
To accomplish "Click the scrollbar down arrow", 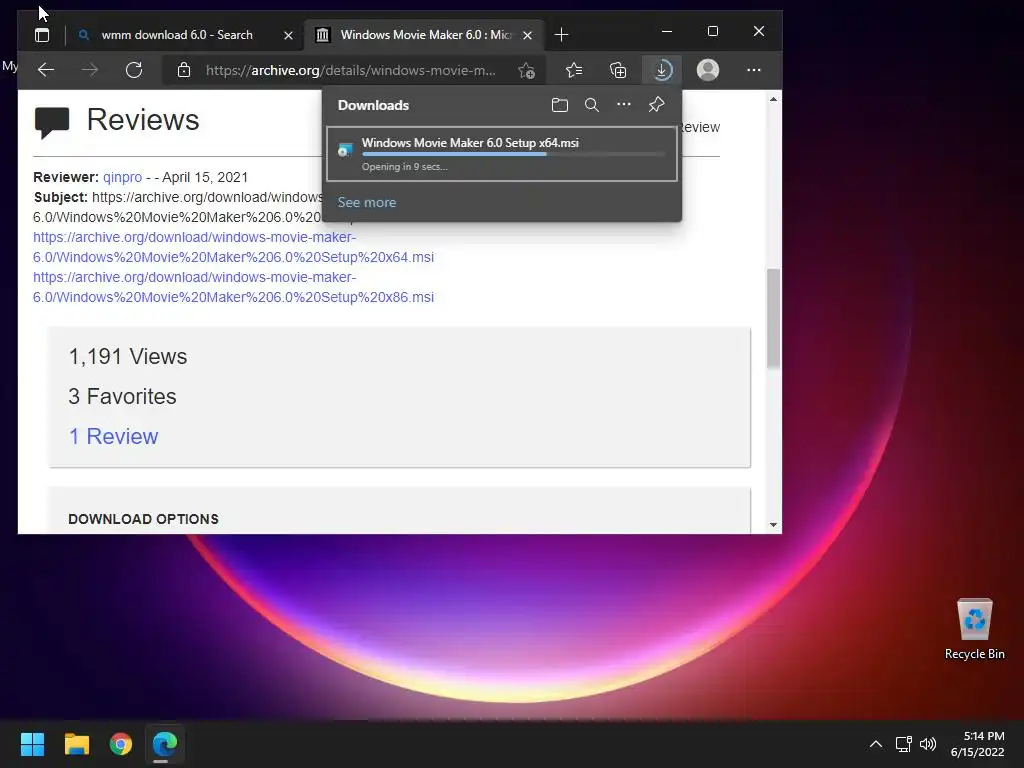I will [x=773, y=525].
